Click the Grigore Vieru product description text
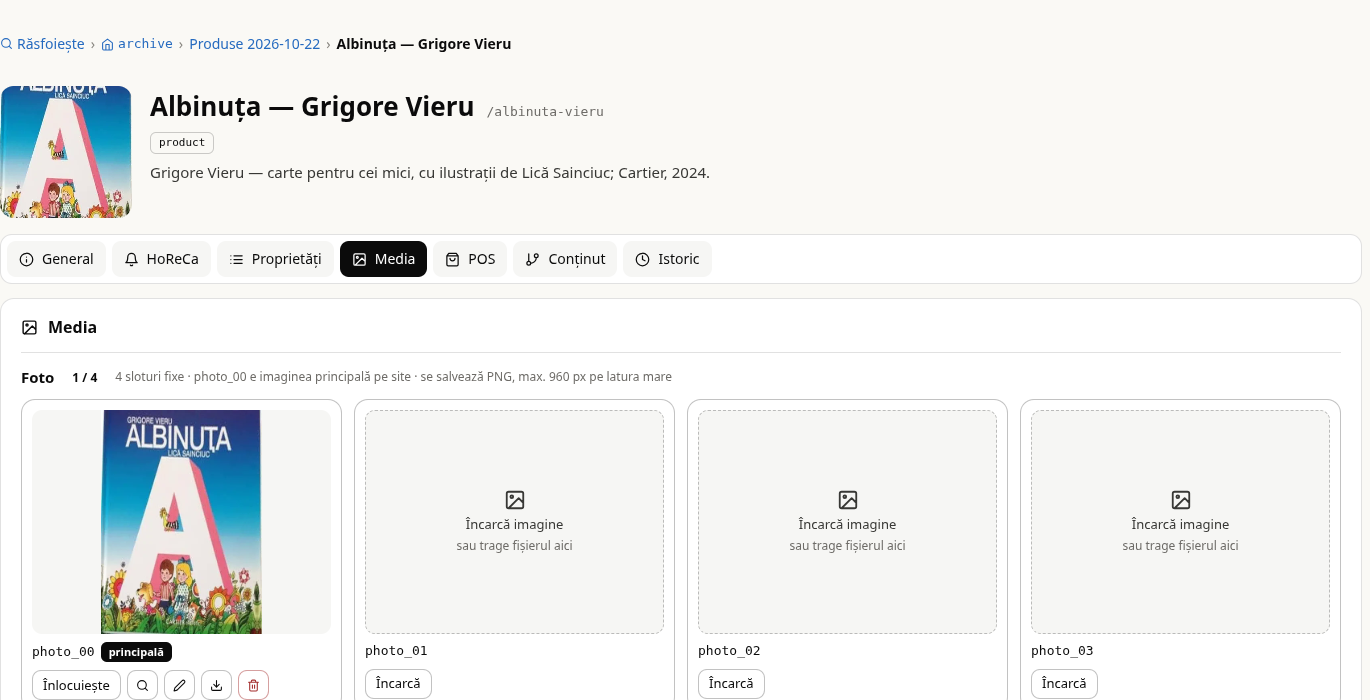 (430, 173)
